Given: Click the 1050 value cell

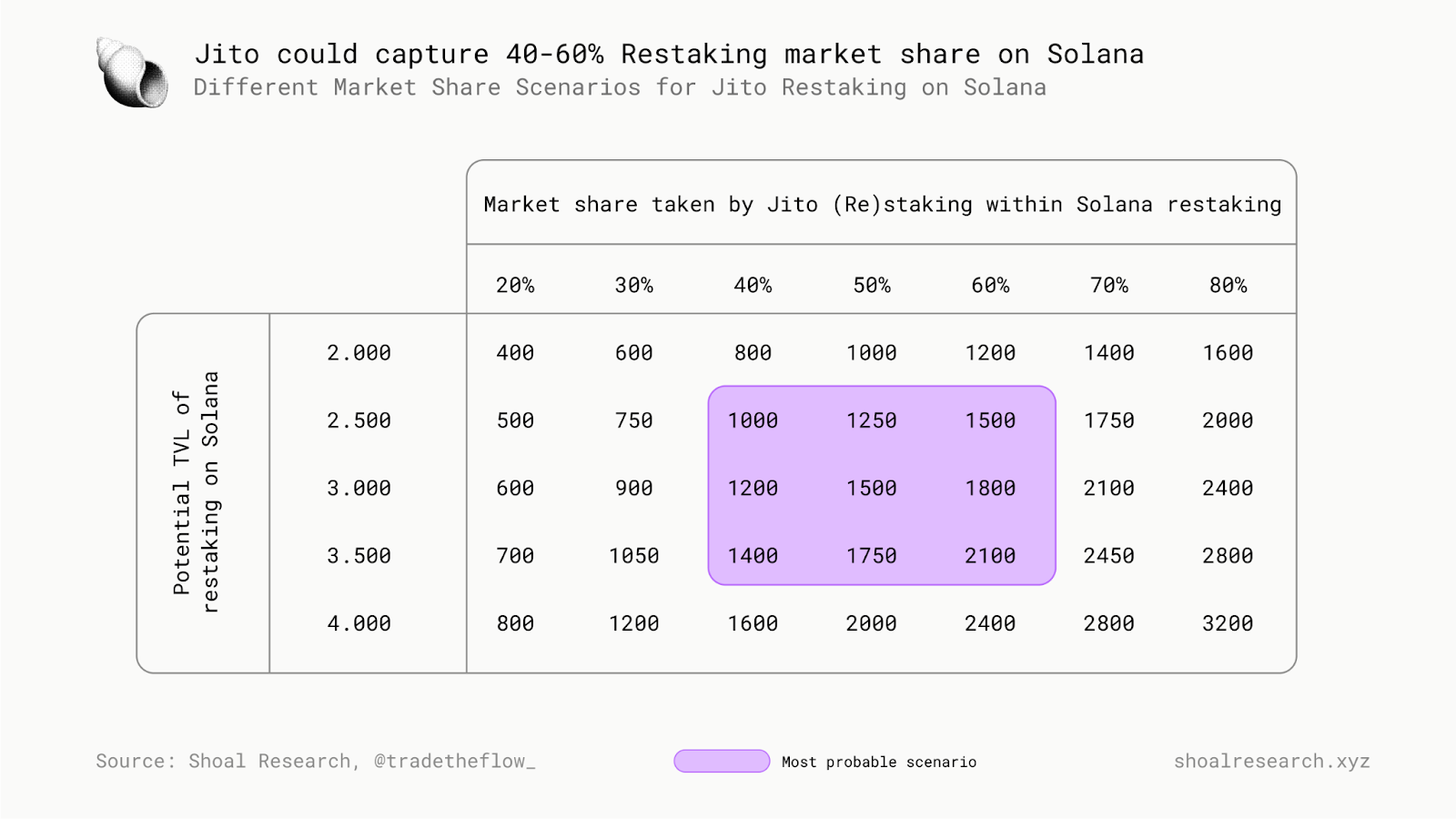Looking at the screenshot, I should (x=634, y=556).
